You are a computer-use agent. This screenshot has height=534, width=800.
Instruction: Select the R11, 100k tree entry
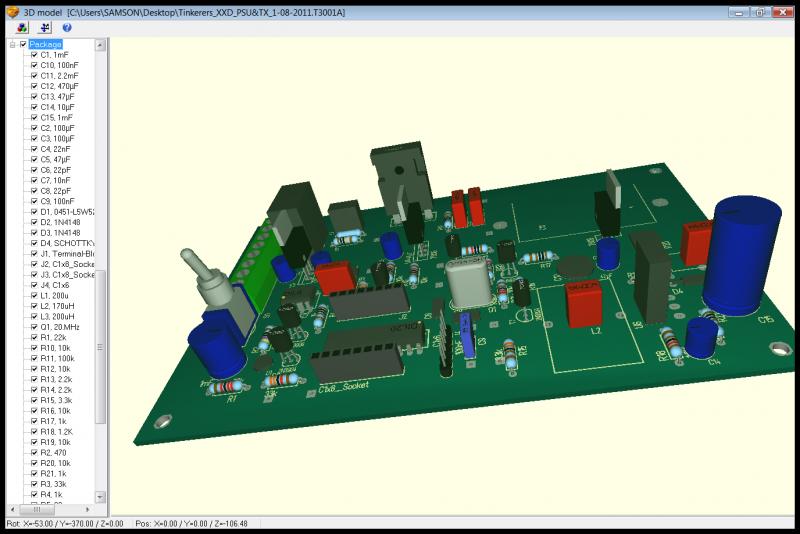(56, 358)
